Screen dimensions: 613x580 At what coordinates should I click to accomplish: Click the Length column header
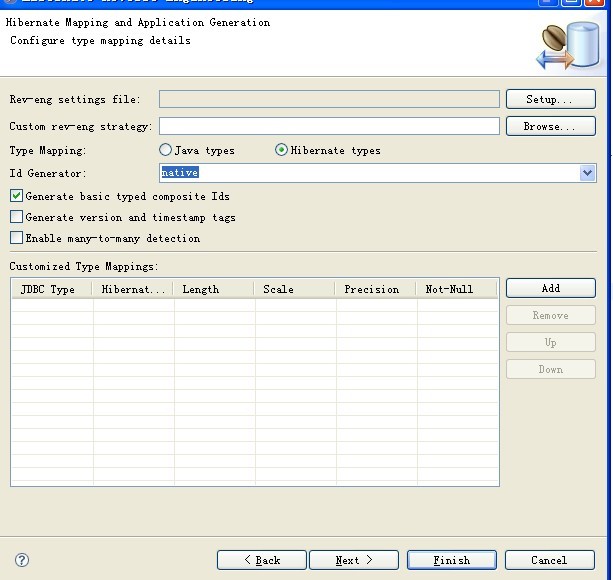pos(214,289)
